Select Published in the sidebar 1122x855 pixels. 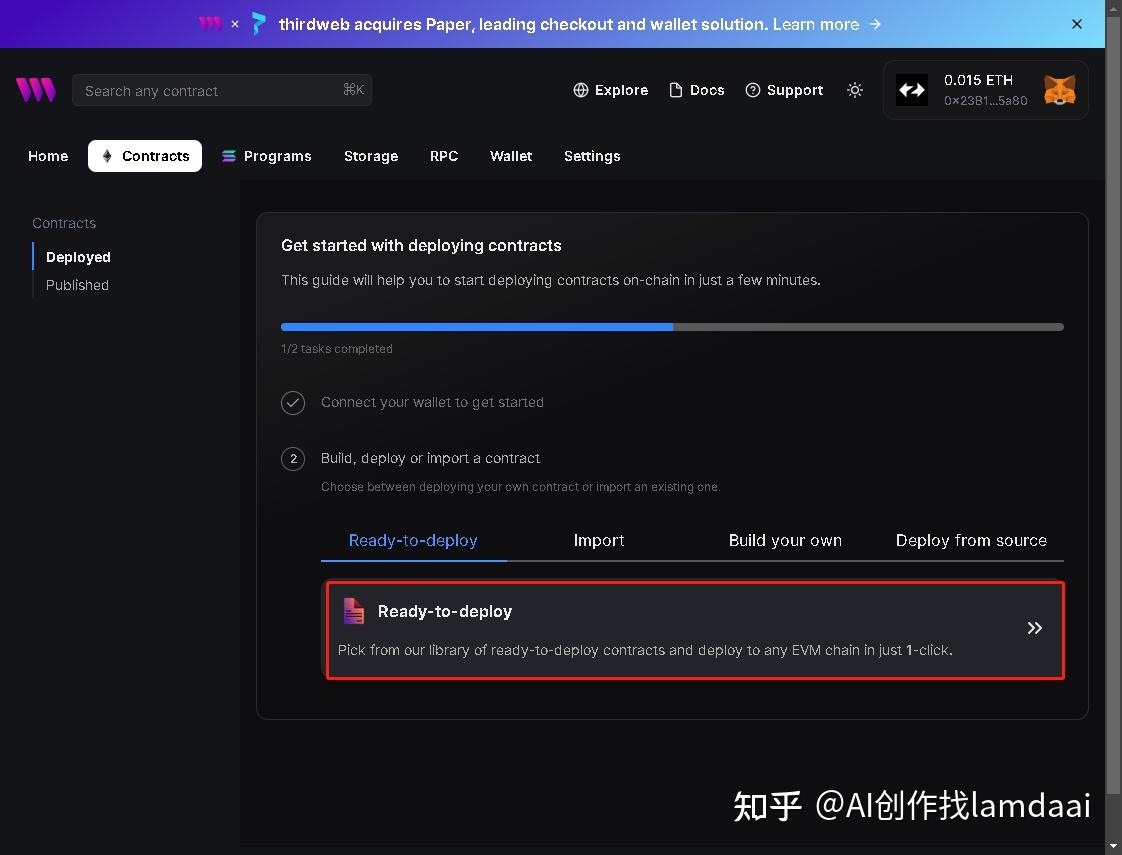(77, 285)
